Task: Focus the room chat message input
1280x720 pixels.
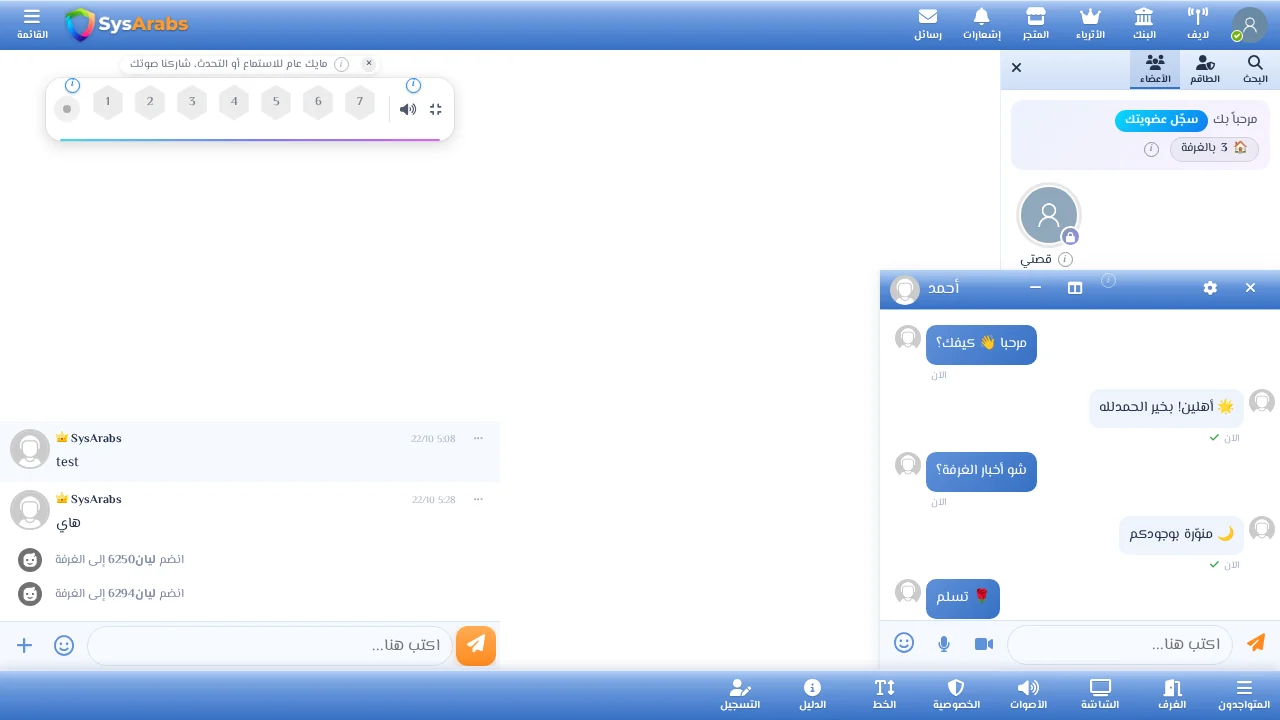Action: coord(270,645)
